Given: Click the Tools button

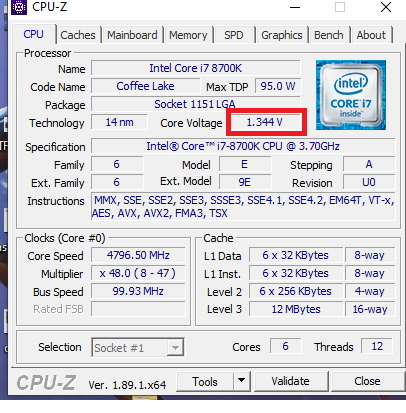Looking at the screenshot, I should tap(205, 381).
